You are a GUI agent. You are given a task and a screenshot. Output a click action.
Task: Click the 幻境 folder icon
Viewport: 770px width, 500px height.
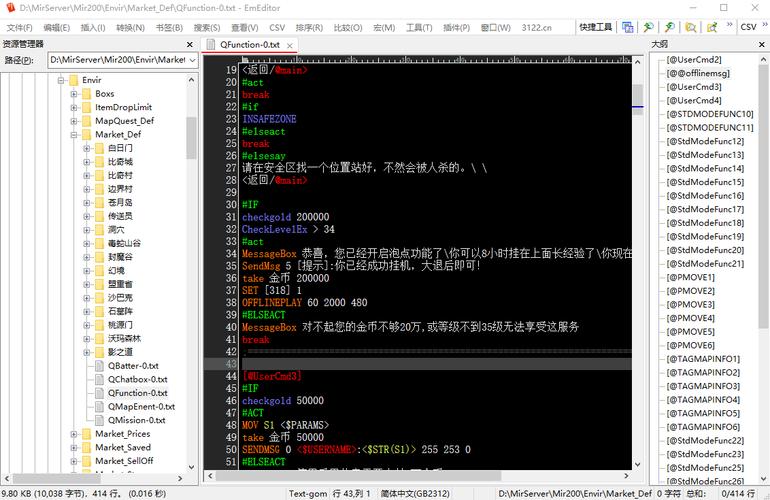pyautogui.click(x=100, y=271)
